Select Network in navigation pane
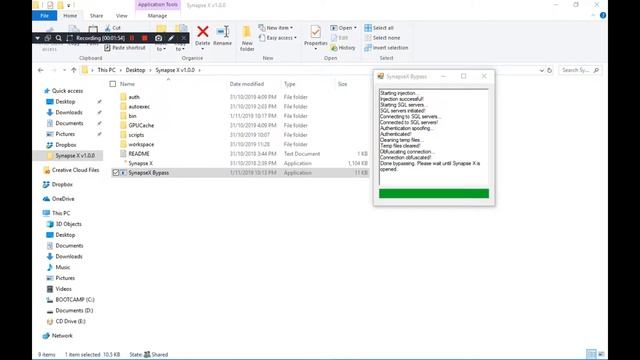The width and height of the screenshot is (640, 360). tap(57, 336)
